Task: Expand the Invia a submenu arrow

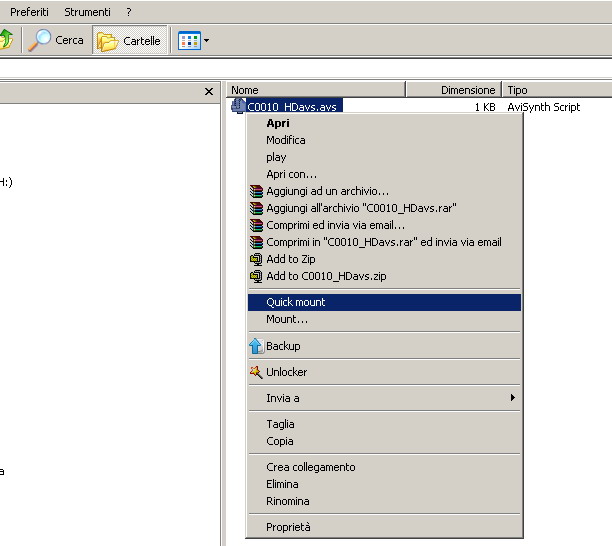Action: click(512, 398)
